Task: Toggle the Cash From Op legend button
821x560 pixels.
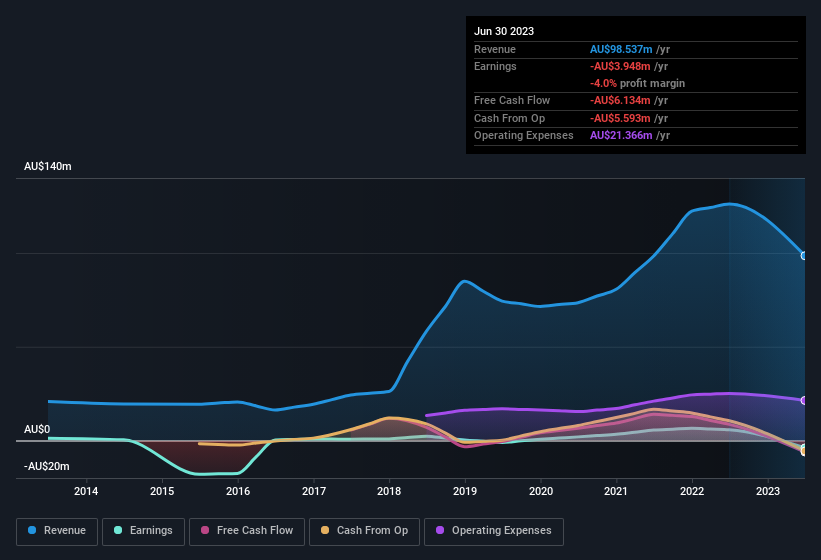Action: tap(364, 531)
